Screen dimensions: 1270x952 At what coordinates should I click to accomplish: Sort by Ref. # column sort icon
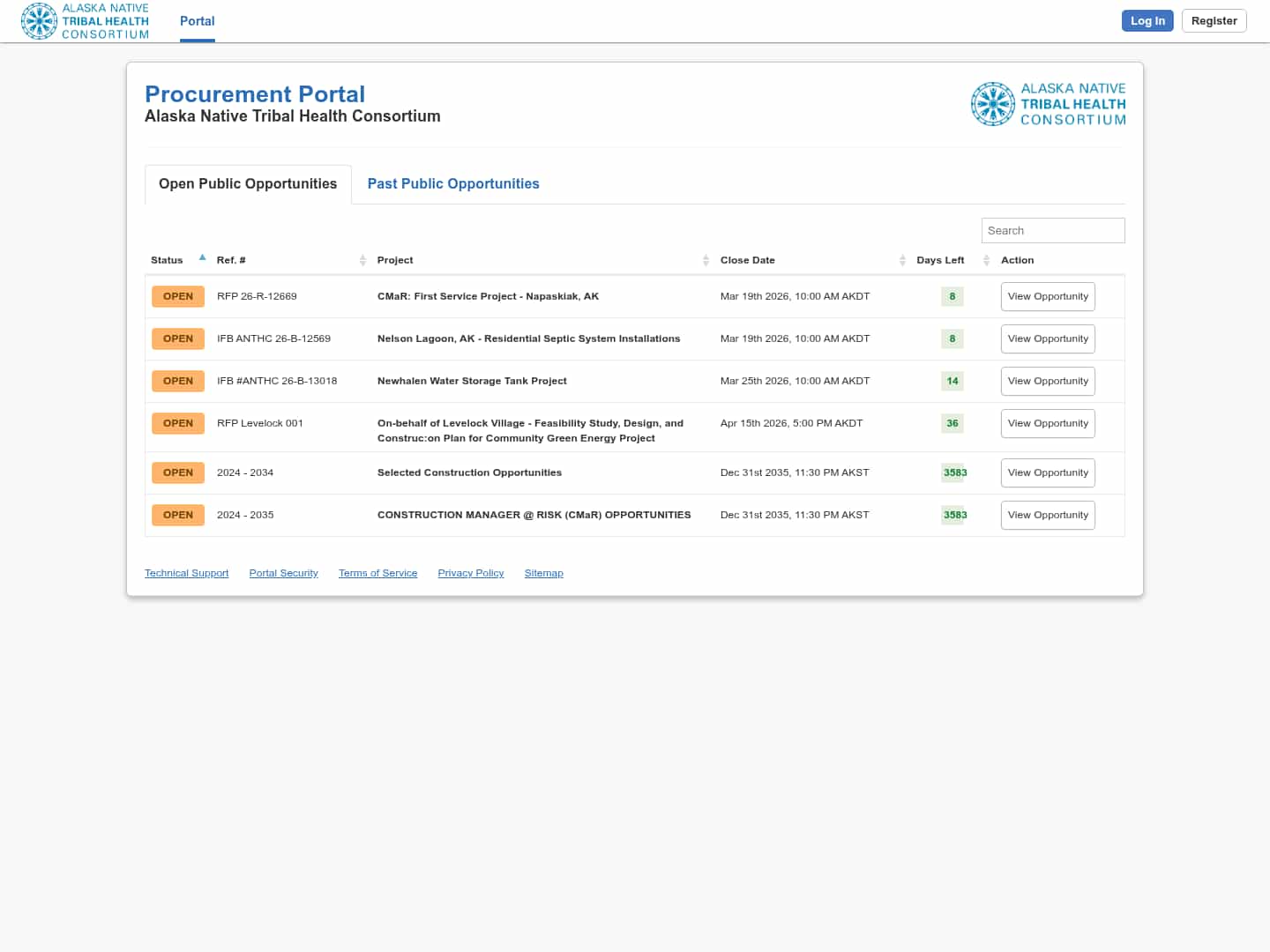pyautogui.click(x=362, y=260)
